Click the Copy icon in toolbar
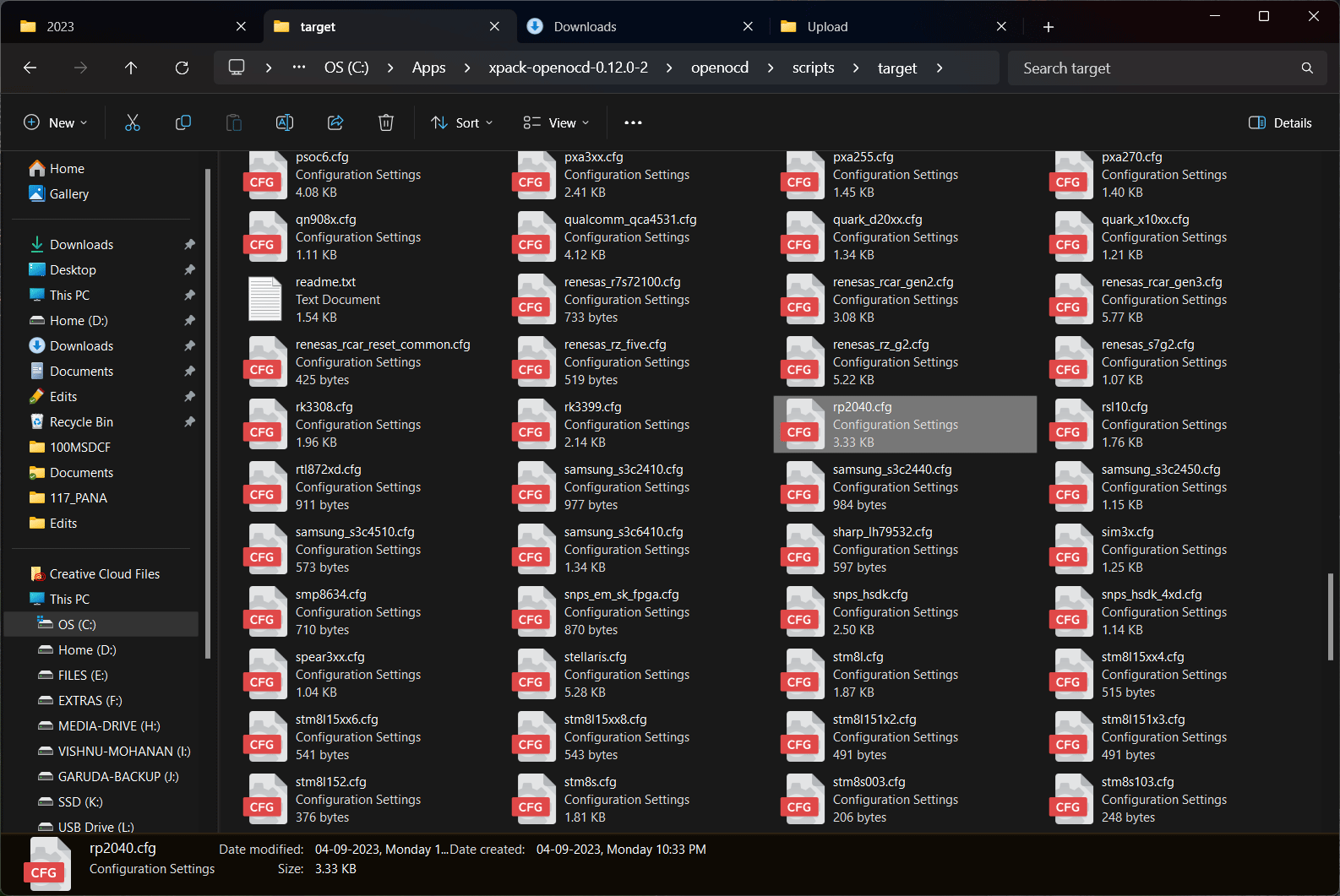The image size is (1340, 896). tap(183, 122)
